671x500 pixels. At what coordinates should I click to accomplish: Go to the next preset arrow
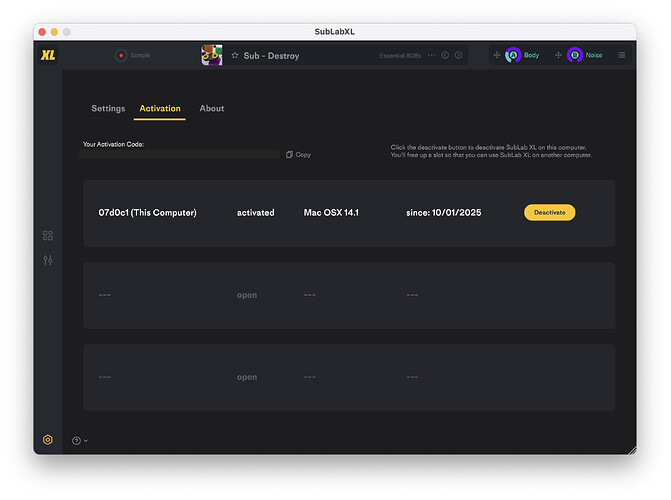[458, 55]
